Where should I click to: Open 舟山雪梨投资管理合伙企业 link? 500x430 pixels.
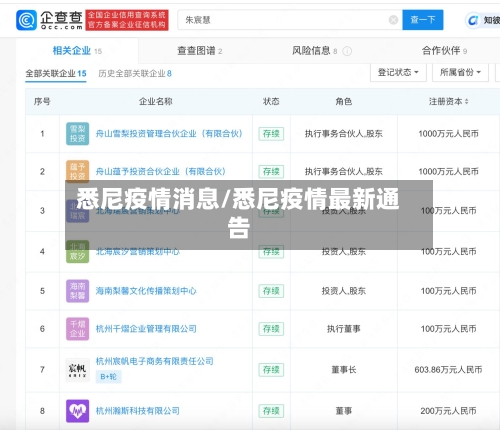(x=169, y=134)
